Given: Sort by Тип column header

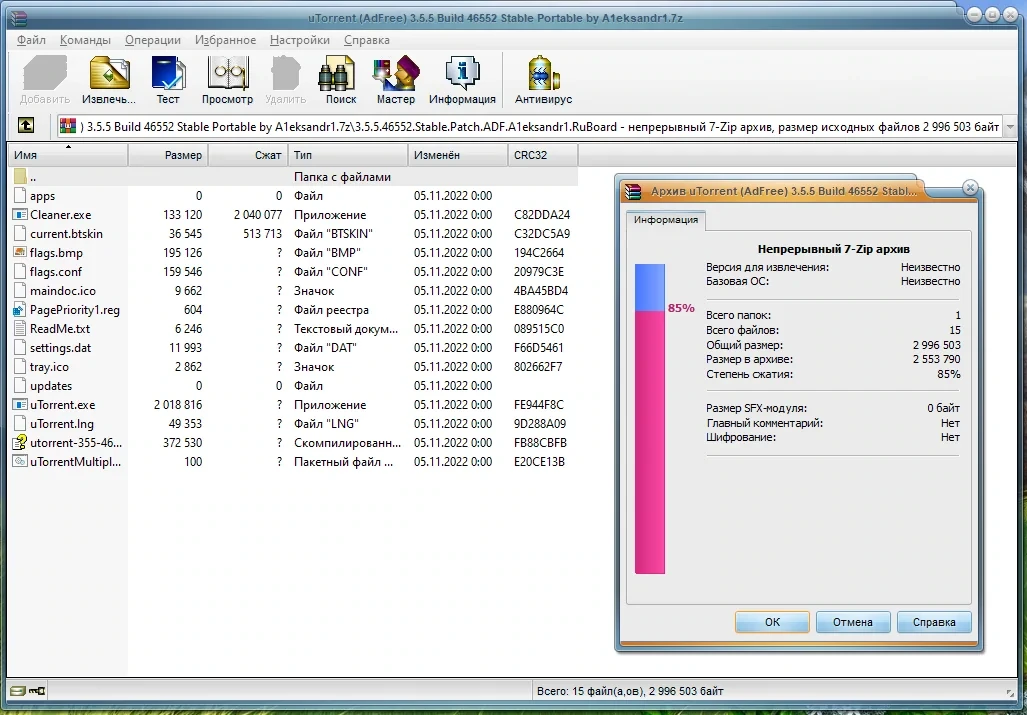Looking at the screenshot, I should 348,155.
